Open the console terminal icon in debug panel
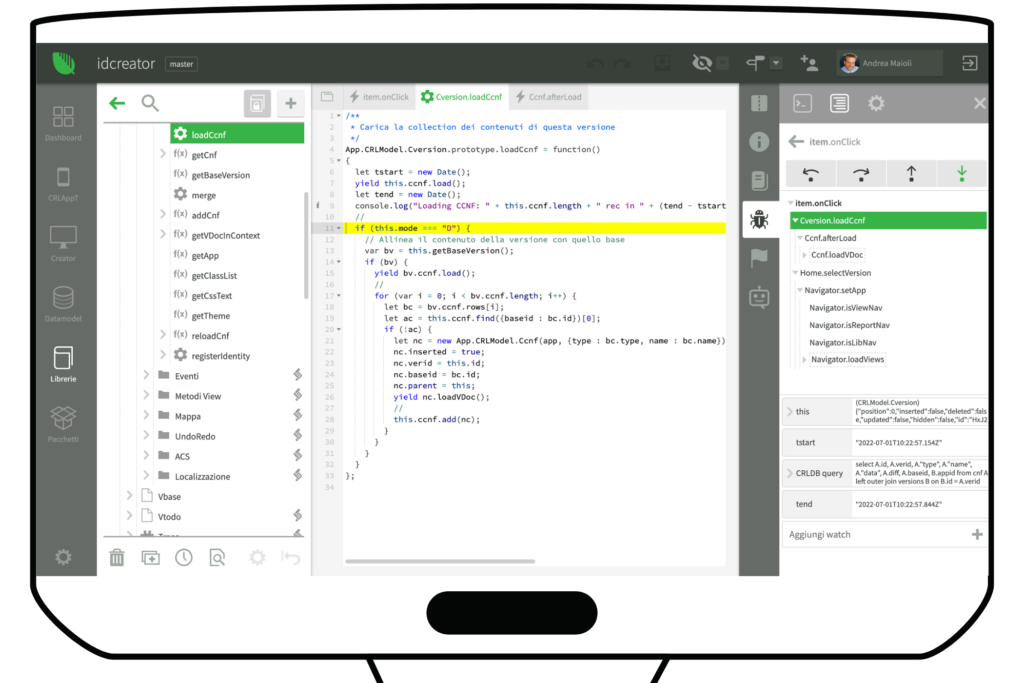 [803, 103]
